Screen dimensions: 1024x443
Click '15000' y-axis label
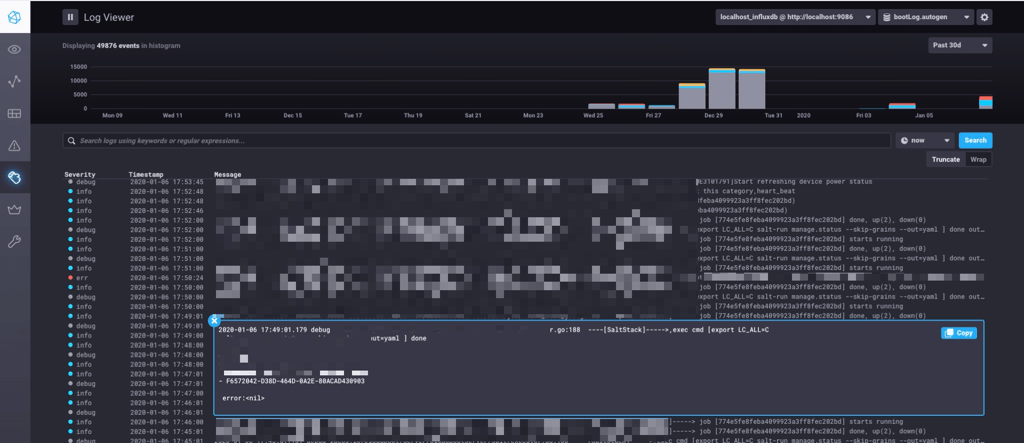[x=78, y=67]
